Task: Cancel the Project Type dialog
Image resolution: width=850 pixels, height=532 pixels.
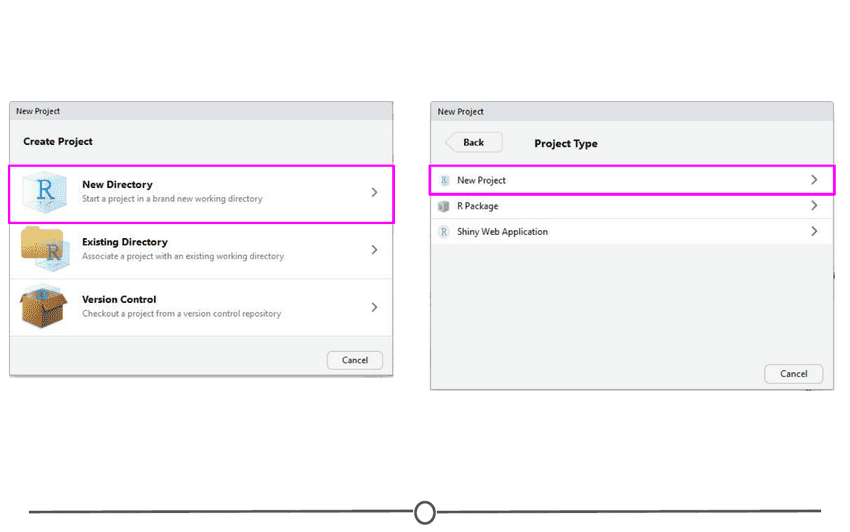Action: (794, 374)
